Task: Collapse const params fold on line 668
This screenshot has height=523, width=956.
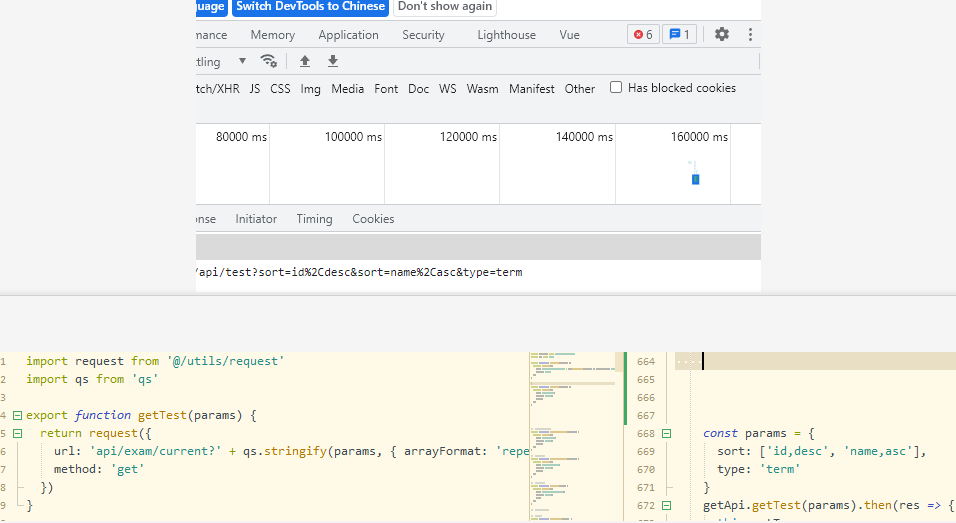Action: (x=666, y=433)
